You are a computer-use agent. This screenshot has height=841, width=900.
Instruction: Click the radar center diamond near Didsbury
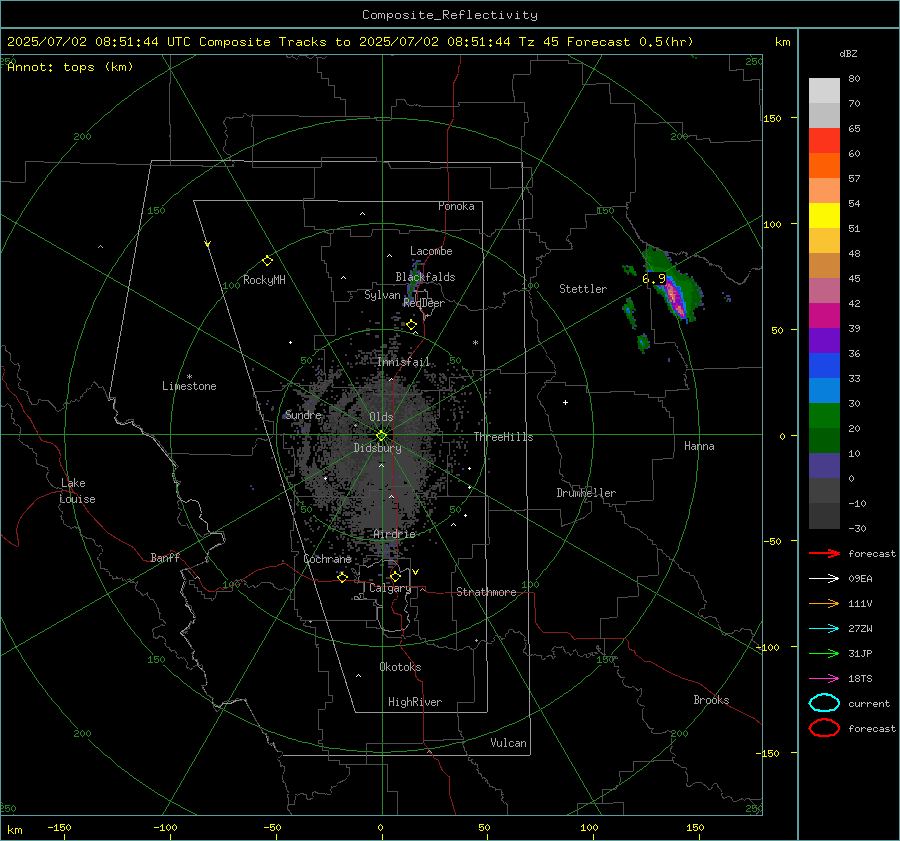coord(382,435)
